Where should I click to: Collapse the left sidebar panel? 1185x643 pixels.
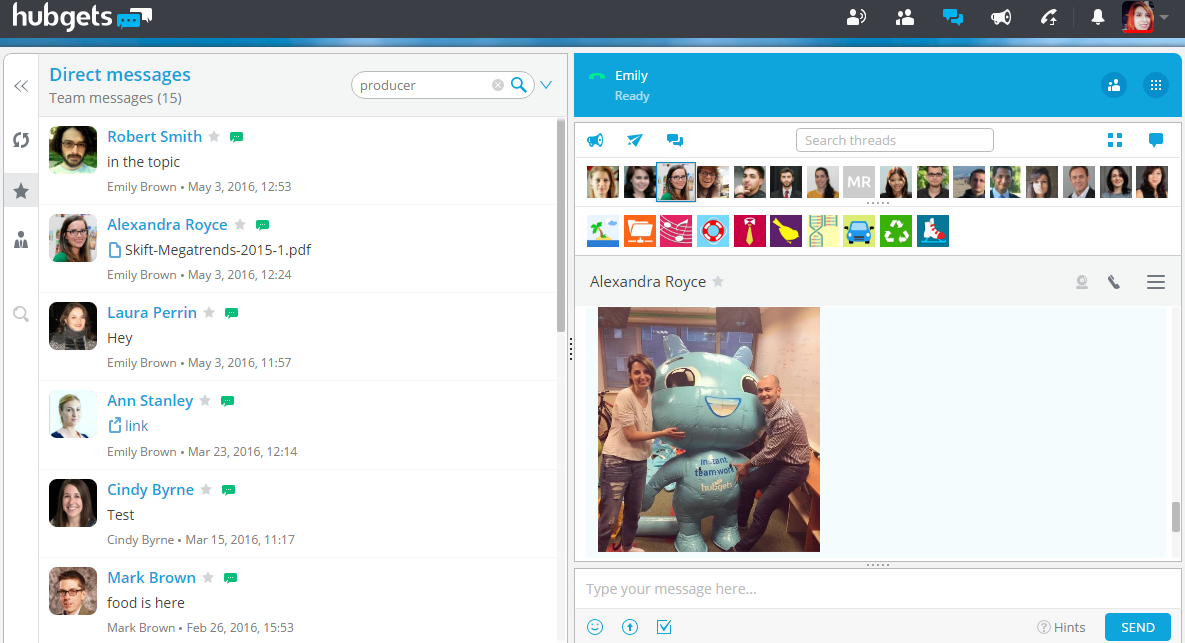coord(21,86)
